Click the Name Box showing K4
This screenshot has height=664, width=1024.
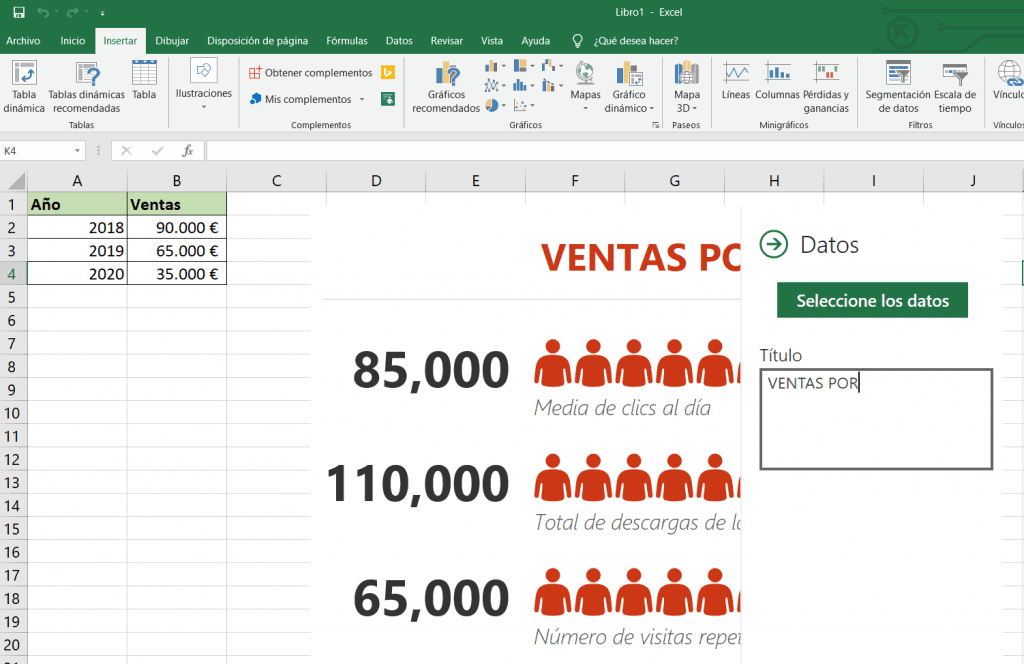(36, 151)
